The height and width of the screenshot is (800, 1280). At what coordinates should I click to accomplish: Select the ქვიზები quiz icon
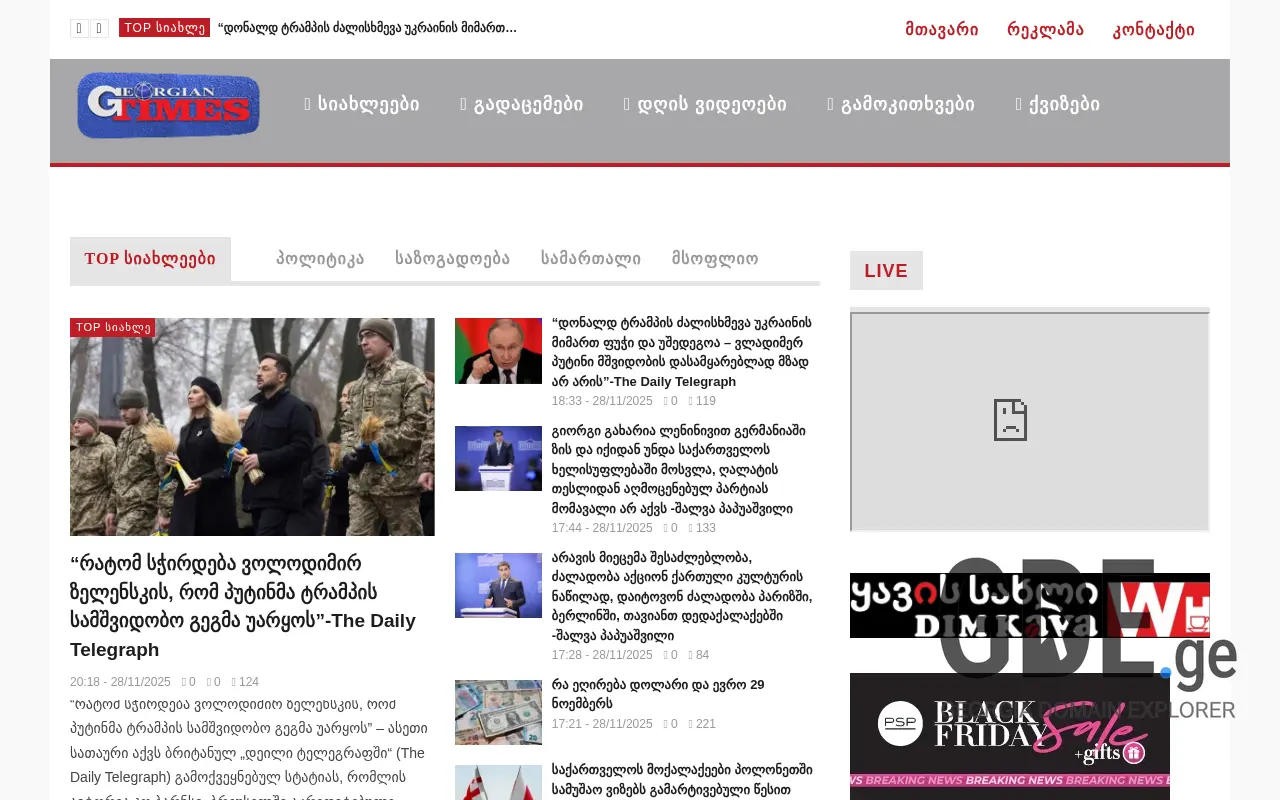pos(1017,103)
